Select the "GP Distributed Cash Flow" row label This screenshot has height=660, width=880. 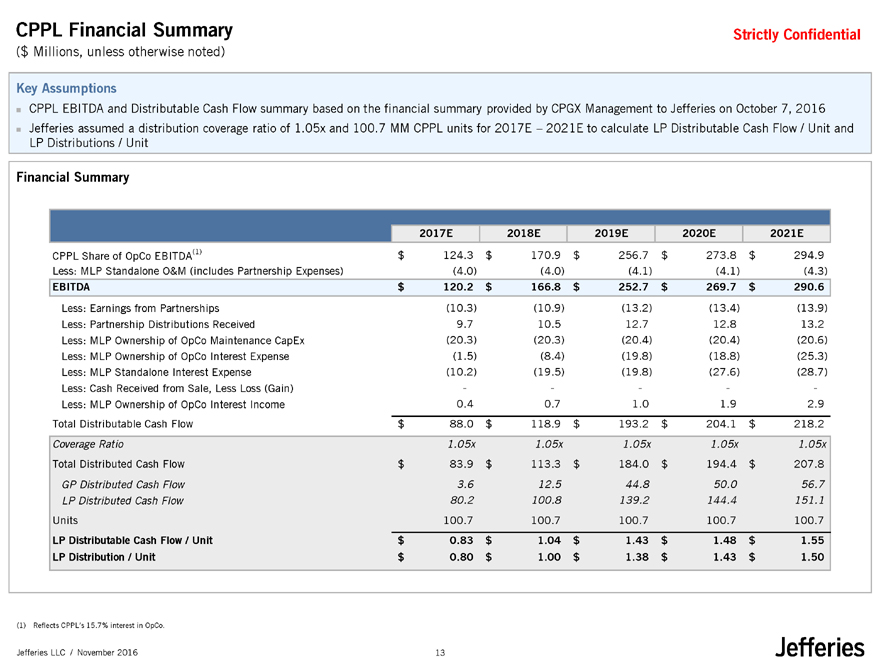click(122, 484)
